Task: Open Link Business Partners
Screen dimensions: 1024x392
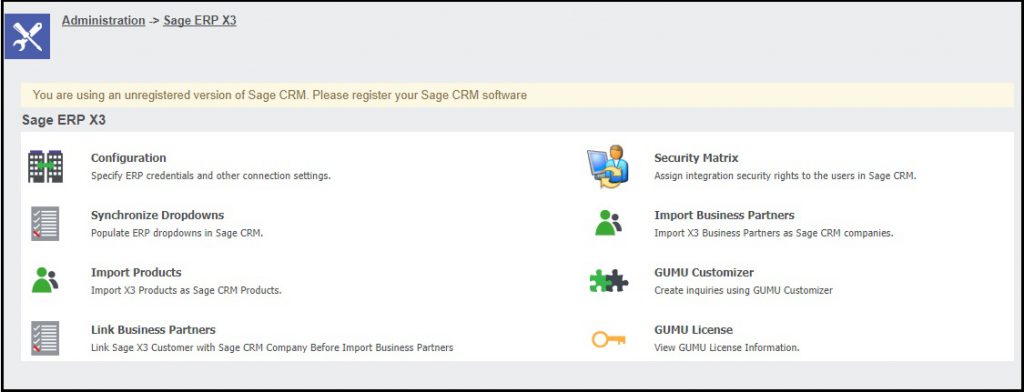Action: pos(153,330)
